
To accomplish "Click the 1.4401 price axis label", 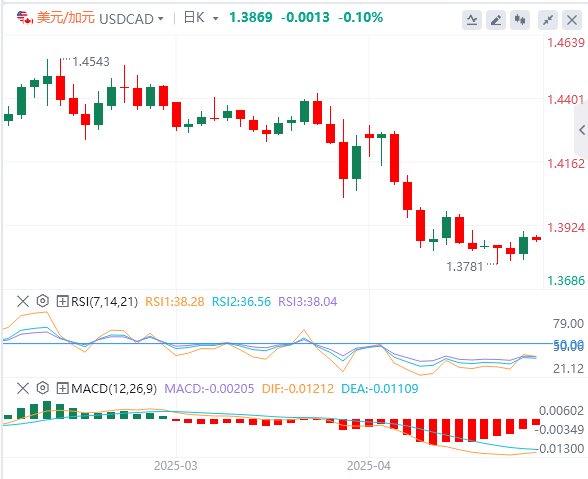I will pyautogui.click(x=566, y=100).
